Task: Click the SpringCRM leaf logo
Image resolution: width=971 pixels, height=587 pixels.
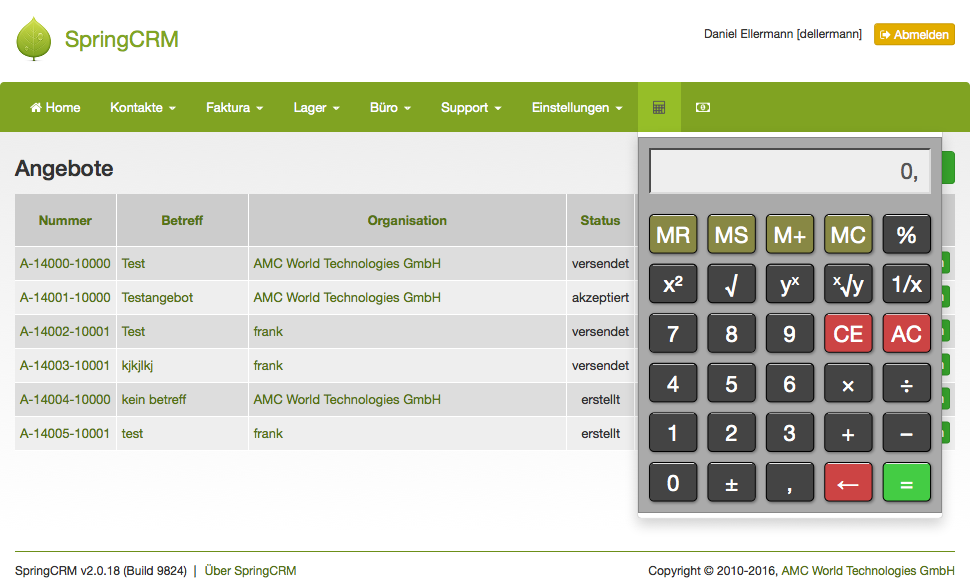Action: tap(33, 38)
